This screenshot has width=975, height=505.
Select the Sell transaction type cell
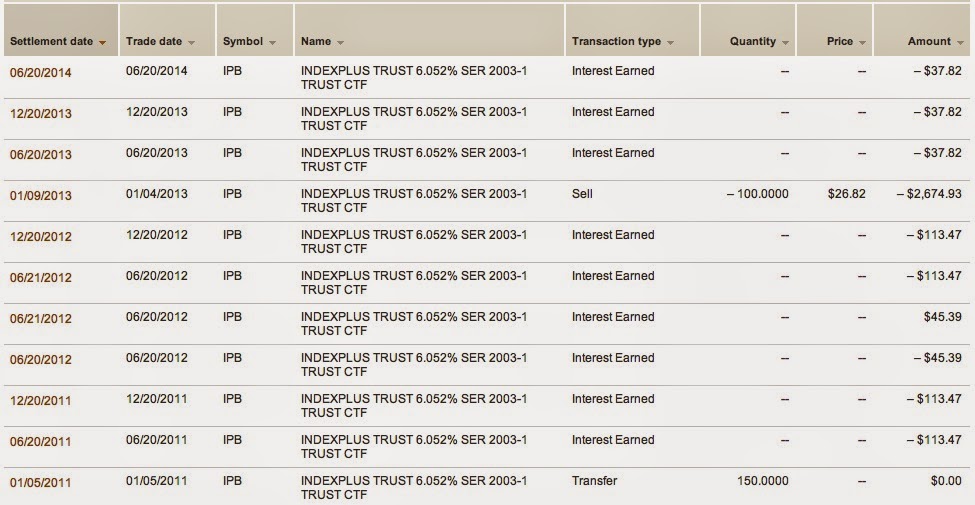(582, 194)
